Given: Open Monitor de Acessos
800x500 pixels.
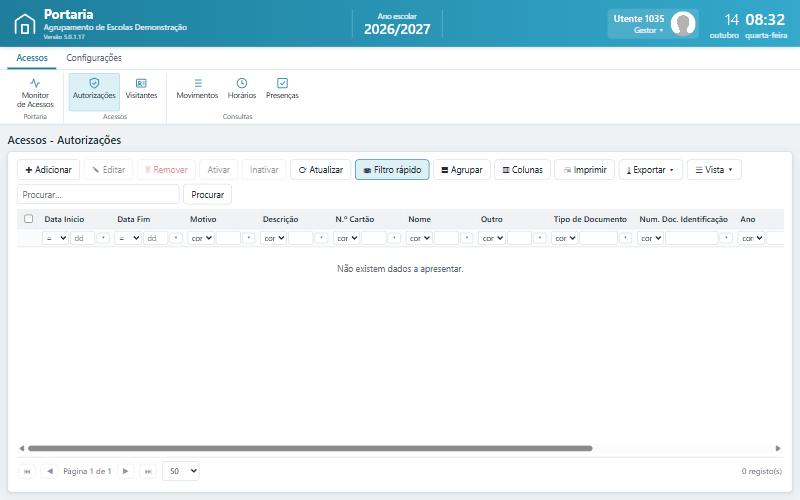Looking at the screenshot, I should pyautogui.click(x=35, y=92).
